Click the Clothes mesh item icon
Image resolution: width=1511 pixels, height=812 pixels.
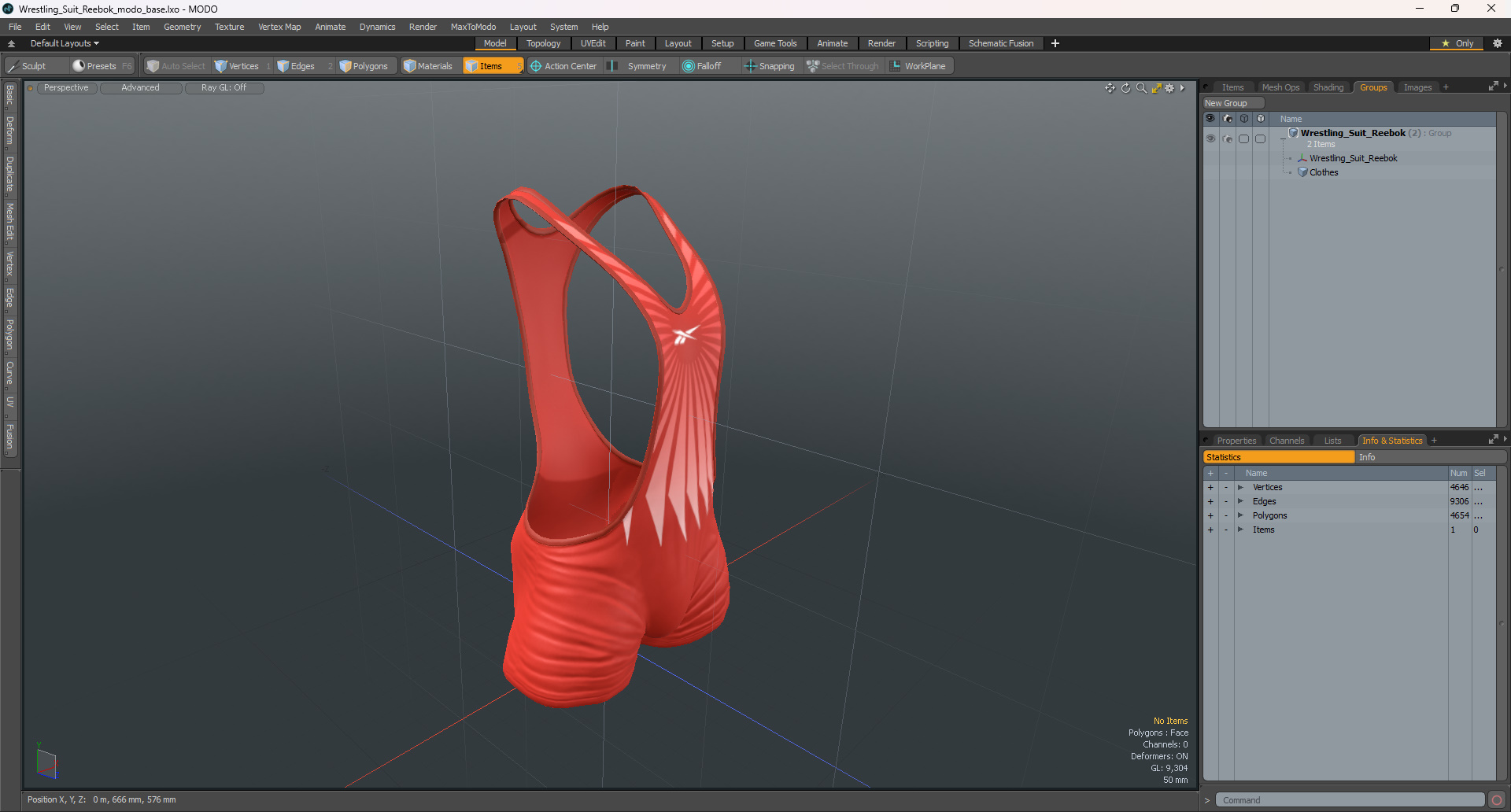(x=1302, y=172)
